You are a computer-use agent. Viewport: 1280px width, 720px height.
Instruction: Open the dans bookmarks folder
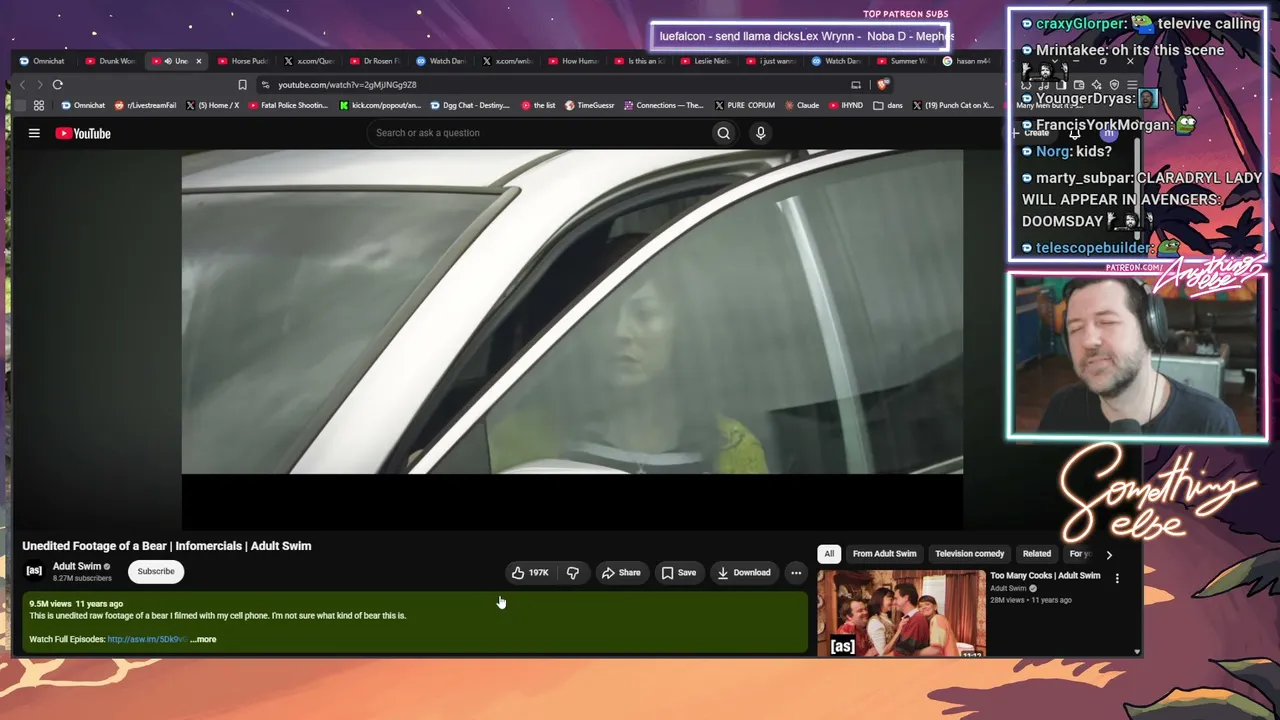pos(888,105)
